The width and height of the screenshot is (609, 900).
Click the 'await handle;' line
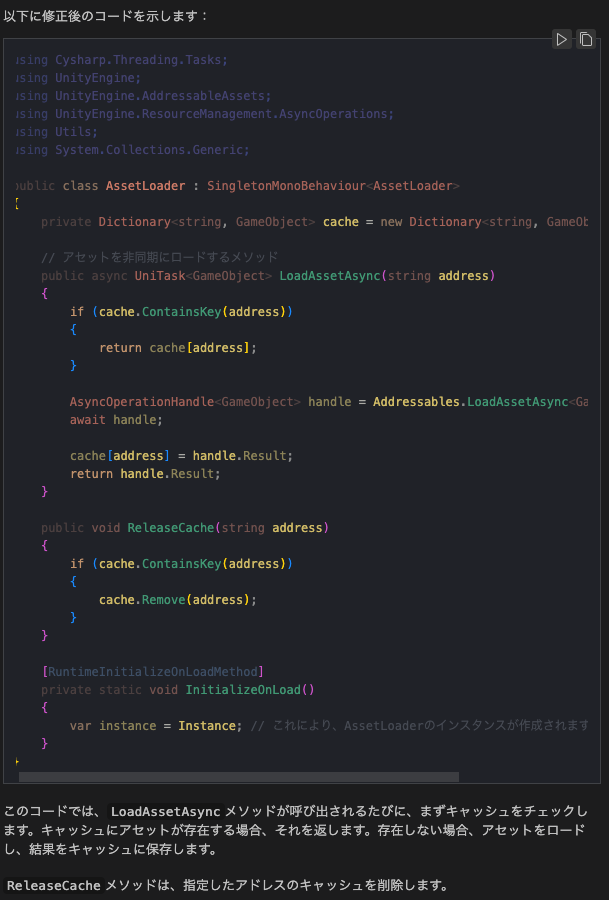116,420
